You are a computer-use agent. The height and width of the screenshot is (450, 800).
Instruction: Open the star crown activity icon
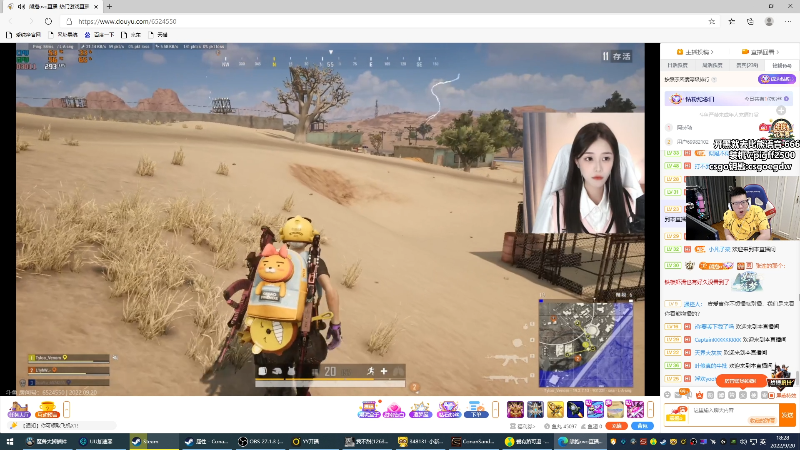pyautogui.click(x=421, y=409)
